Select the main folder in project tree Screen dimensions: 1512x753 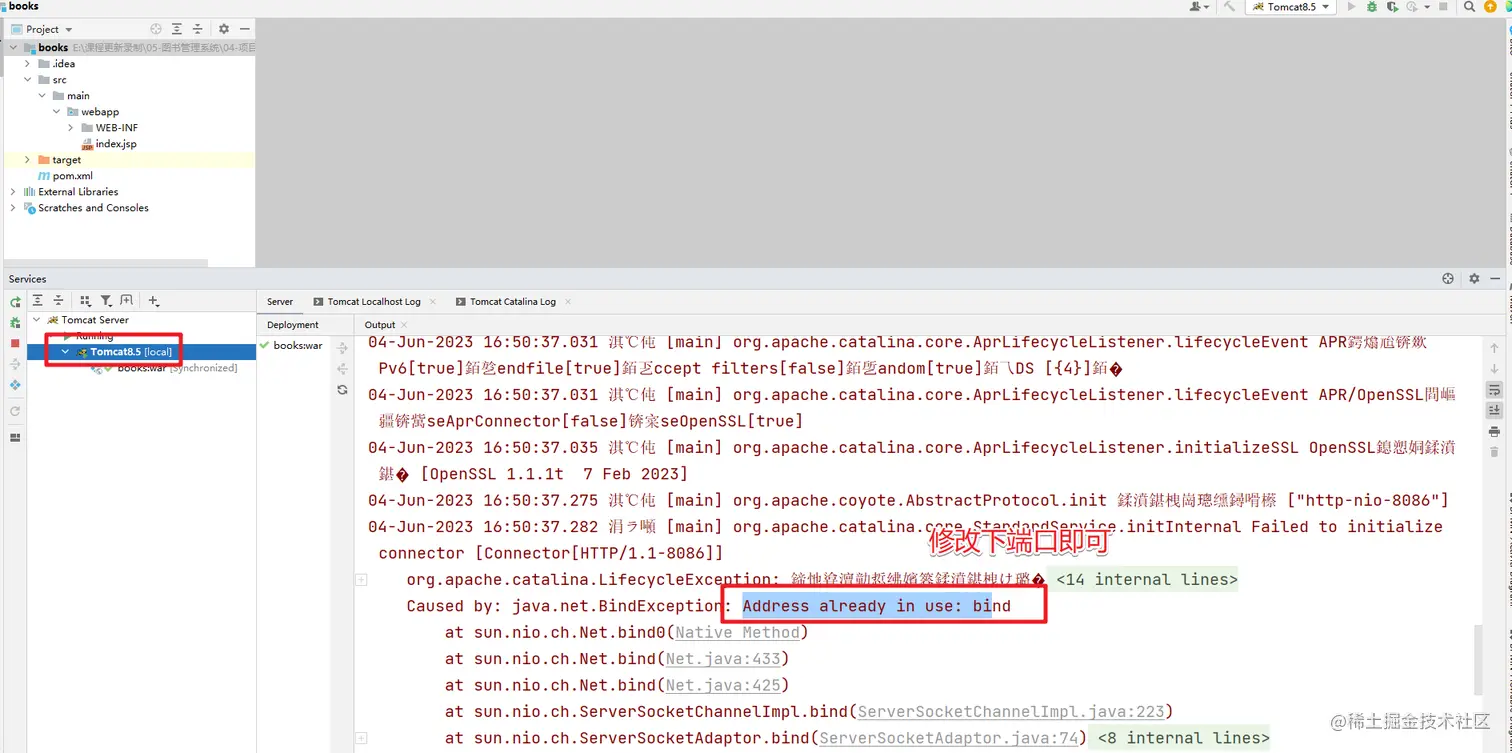pyautogui.click(x=71, y=95)
